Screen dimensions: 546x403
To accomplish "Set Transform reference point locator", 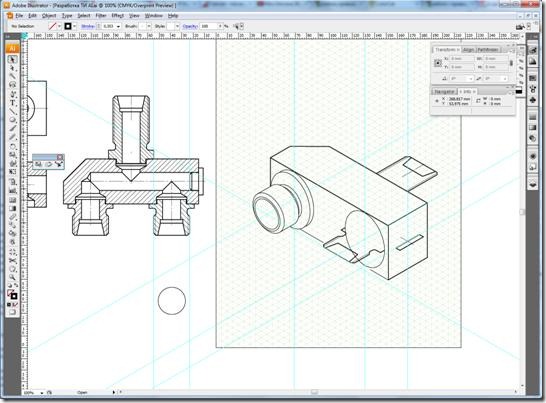I will pos(438,63).
